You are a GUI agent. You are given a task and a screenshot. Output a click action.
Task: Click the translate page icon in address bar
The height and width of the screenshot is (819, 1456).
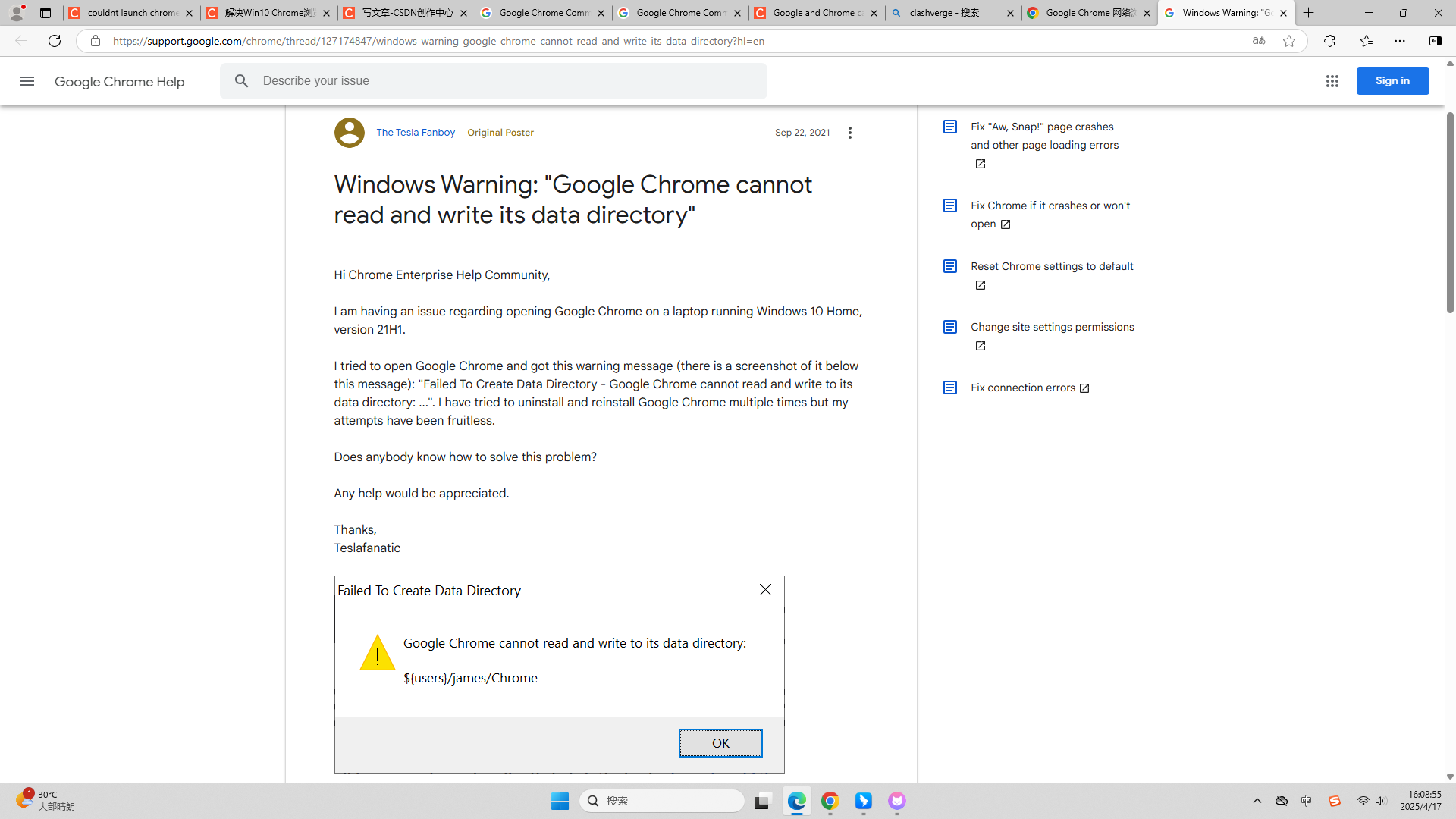coord(1259,41)
